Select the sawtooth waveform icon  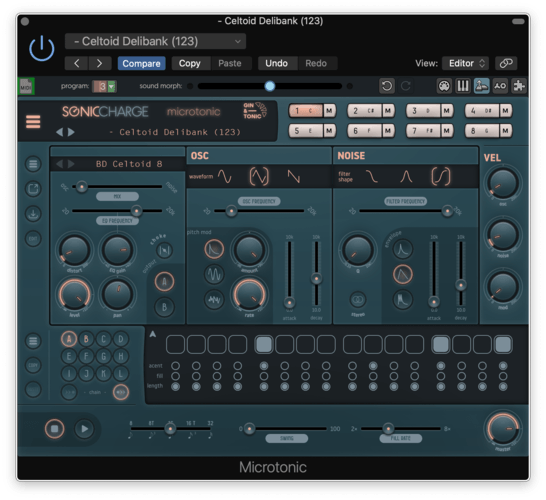(294, 177)
